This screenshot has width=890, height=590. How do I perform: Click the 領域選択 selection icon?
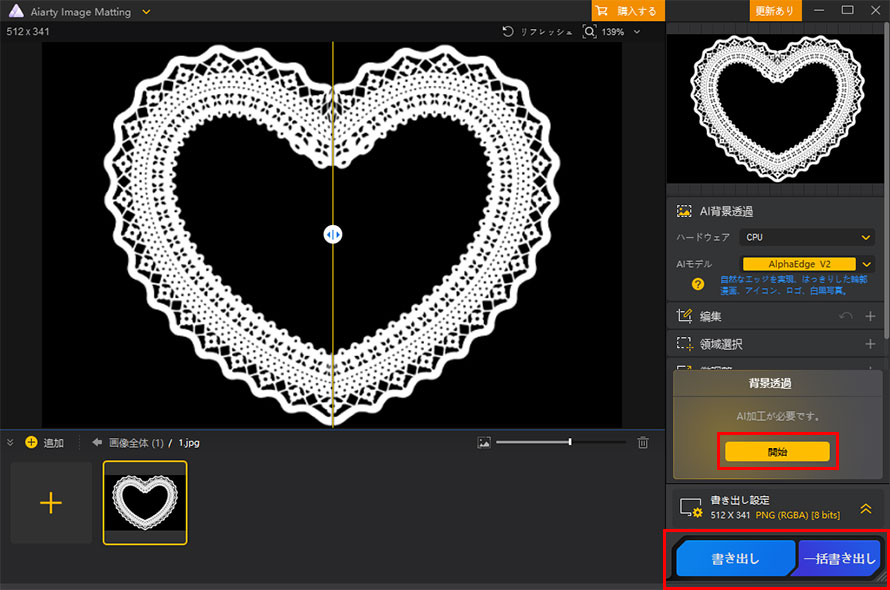[x=685, y=344]
